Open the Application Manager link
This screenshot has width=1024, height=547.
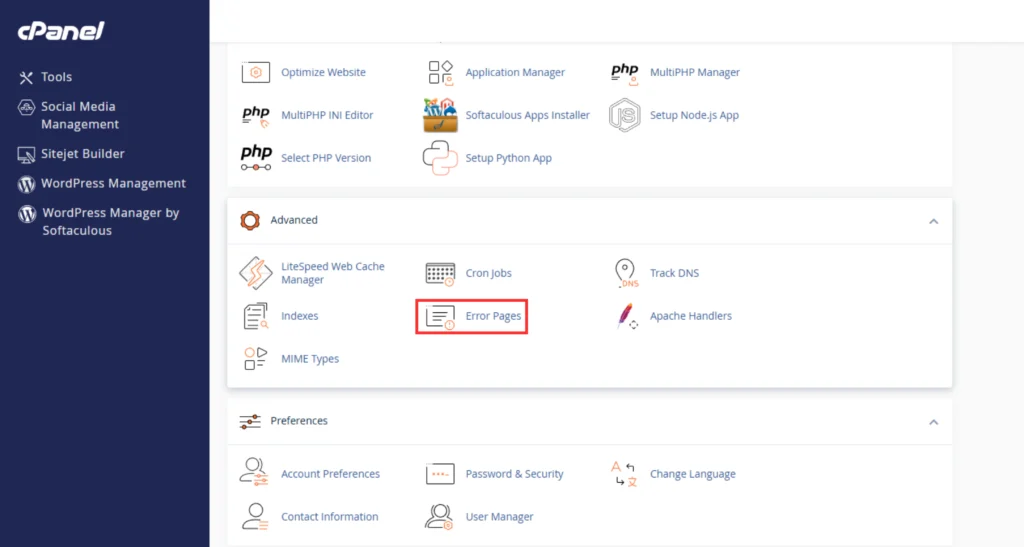tap(515, 72)
